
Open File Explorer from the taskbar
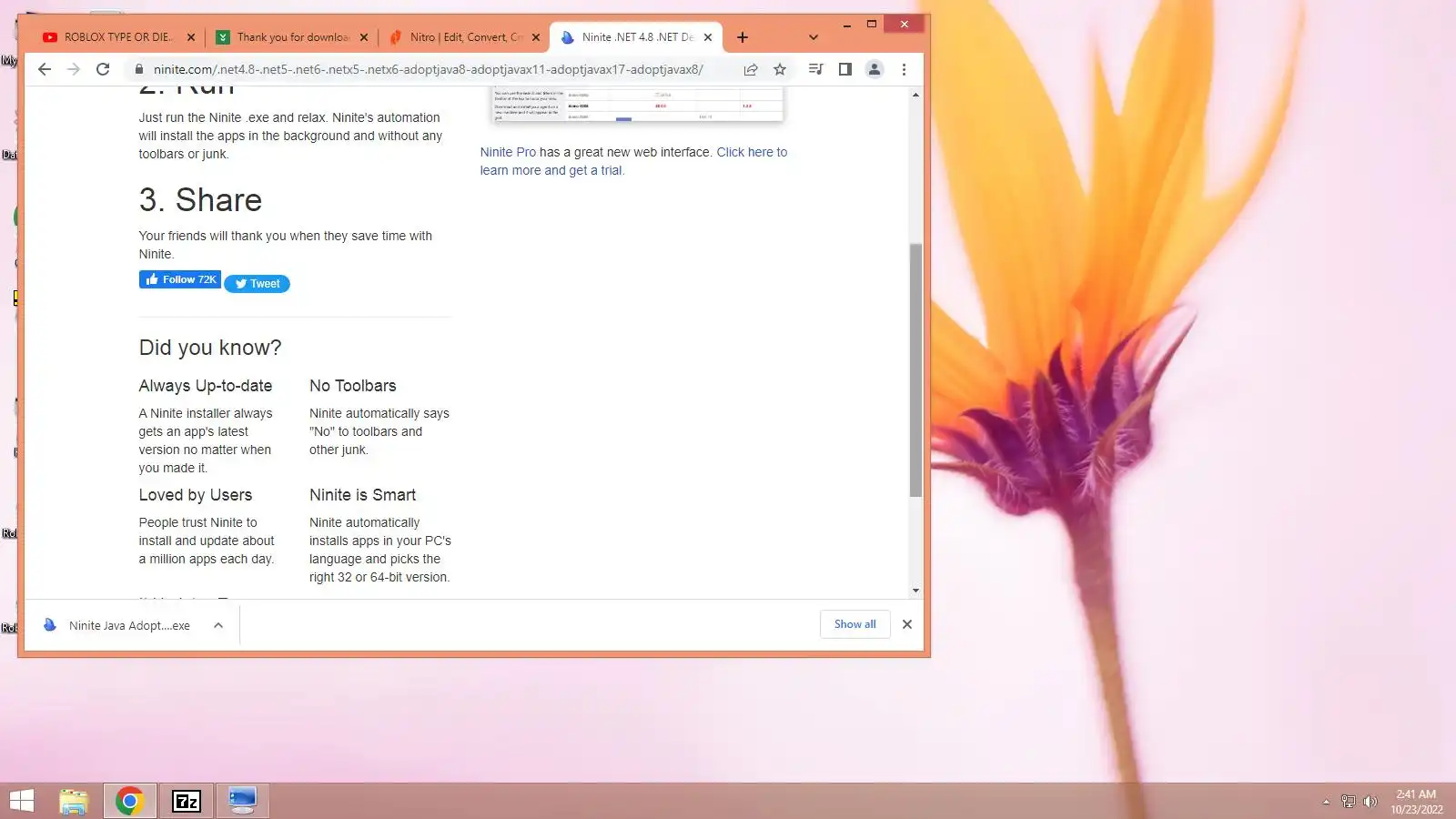pyautogui.click(x=74, y=801)
